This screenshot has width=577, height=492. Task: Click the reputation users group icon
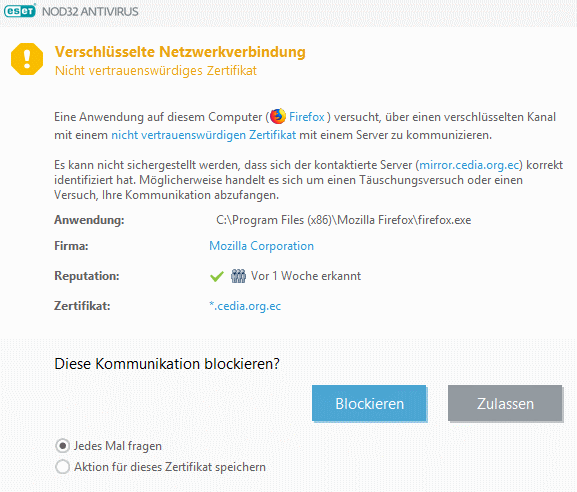238,276
